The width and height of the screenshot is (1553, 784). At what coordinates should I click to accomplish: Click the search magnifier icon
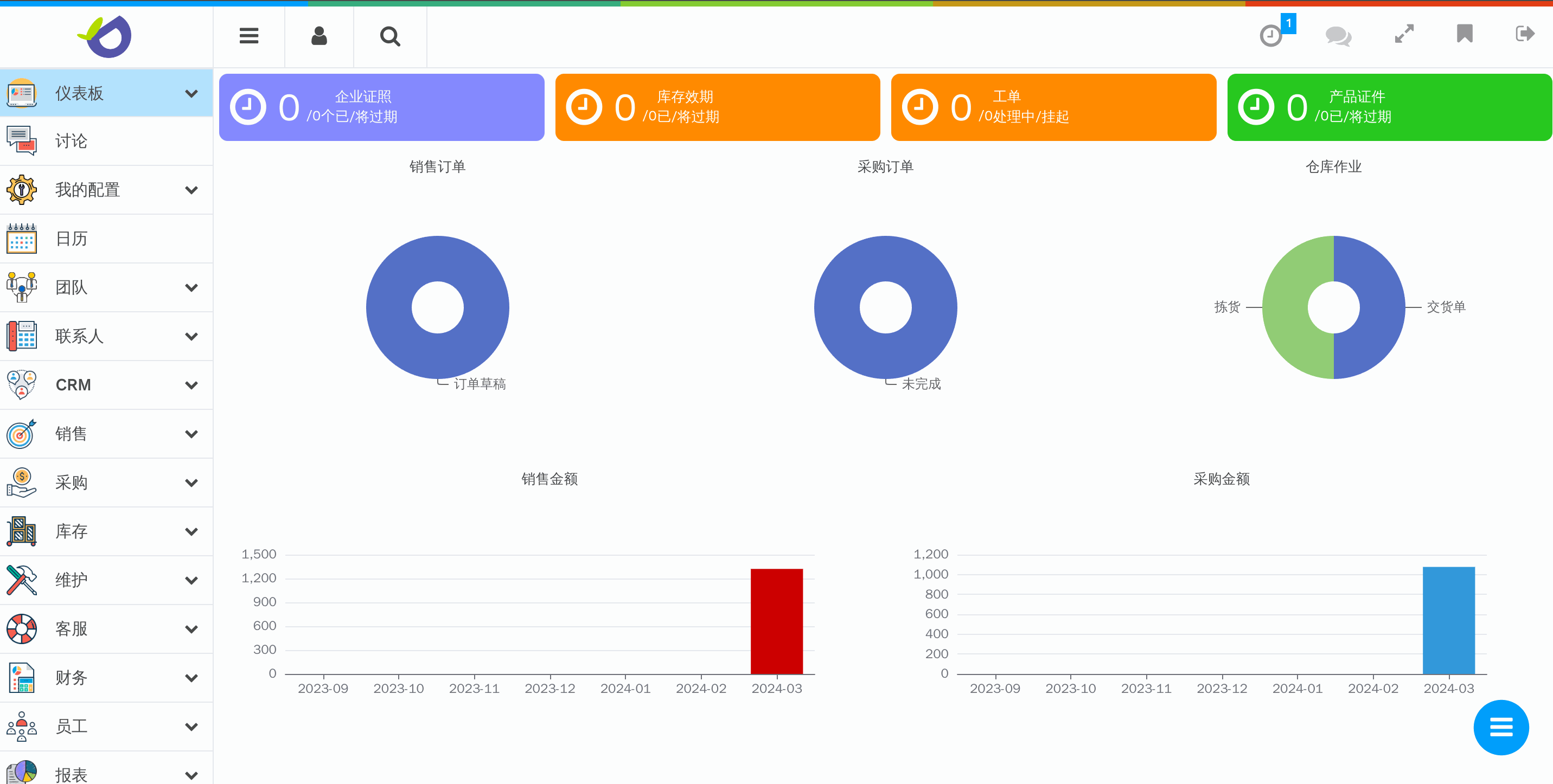(x=390, y=36)
